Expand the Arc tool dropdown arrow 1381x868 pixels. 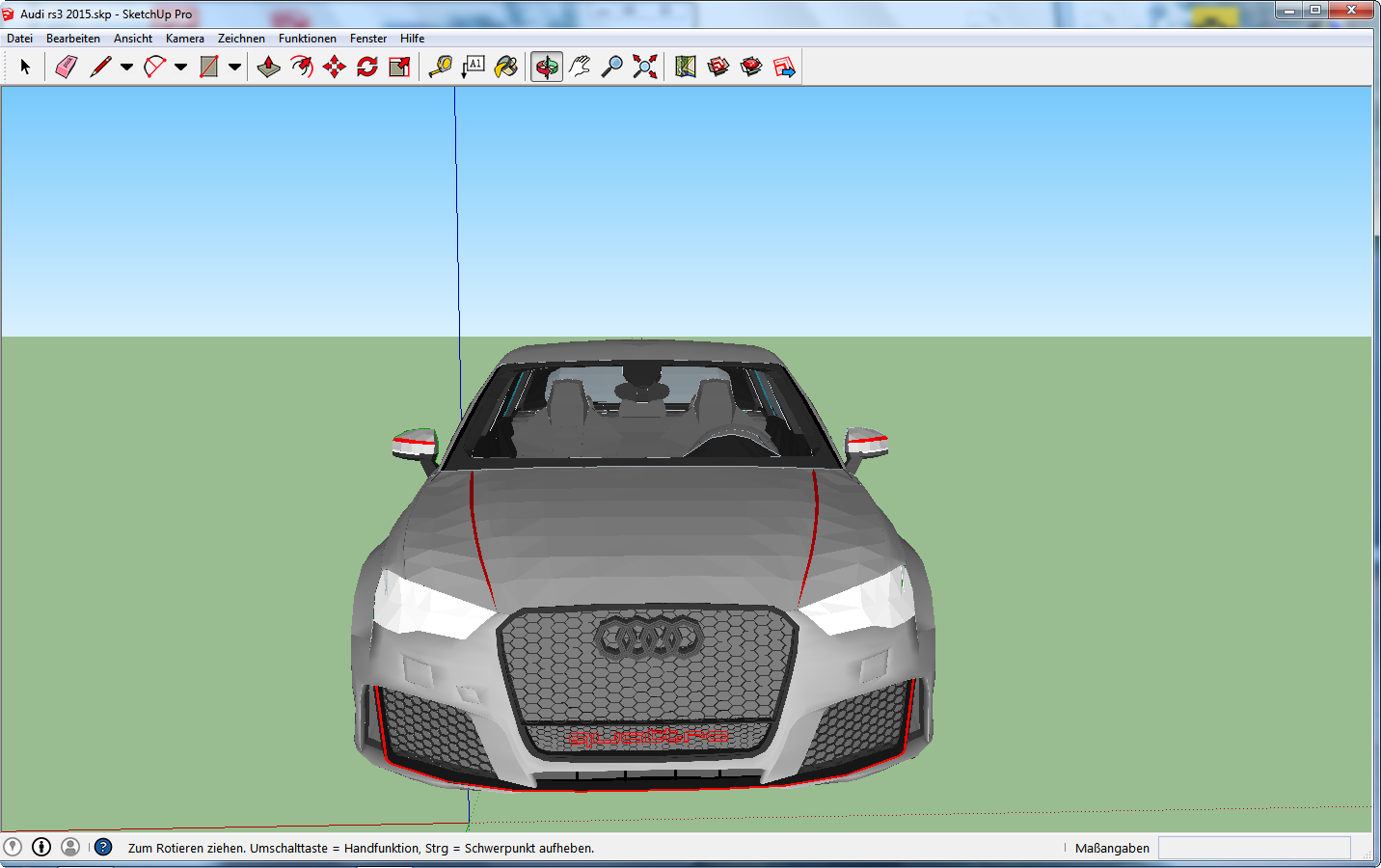[180, 68]
